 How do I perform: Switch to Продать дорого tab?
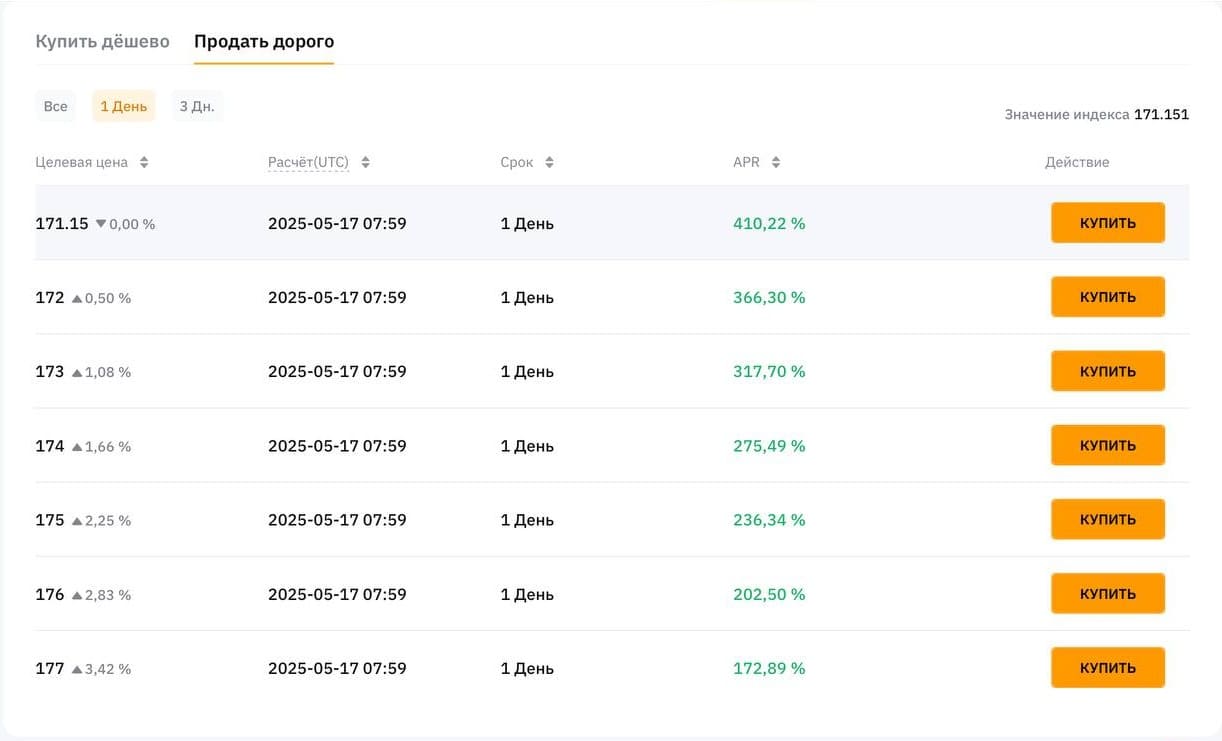click(x=264, y=42)
